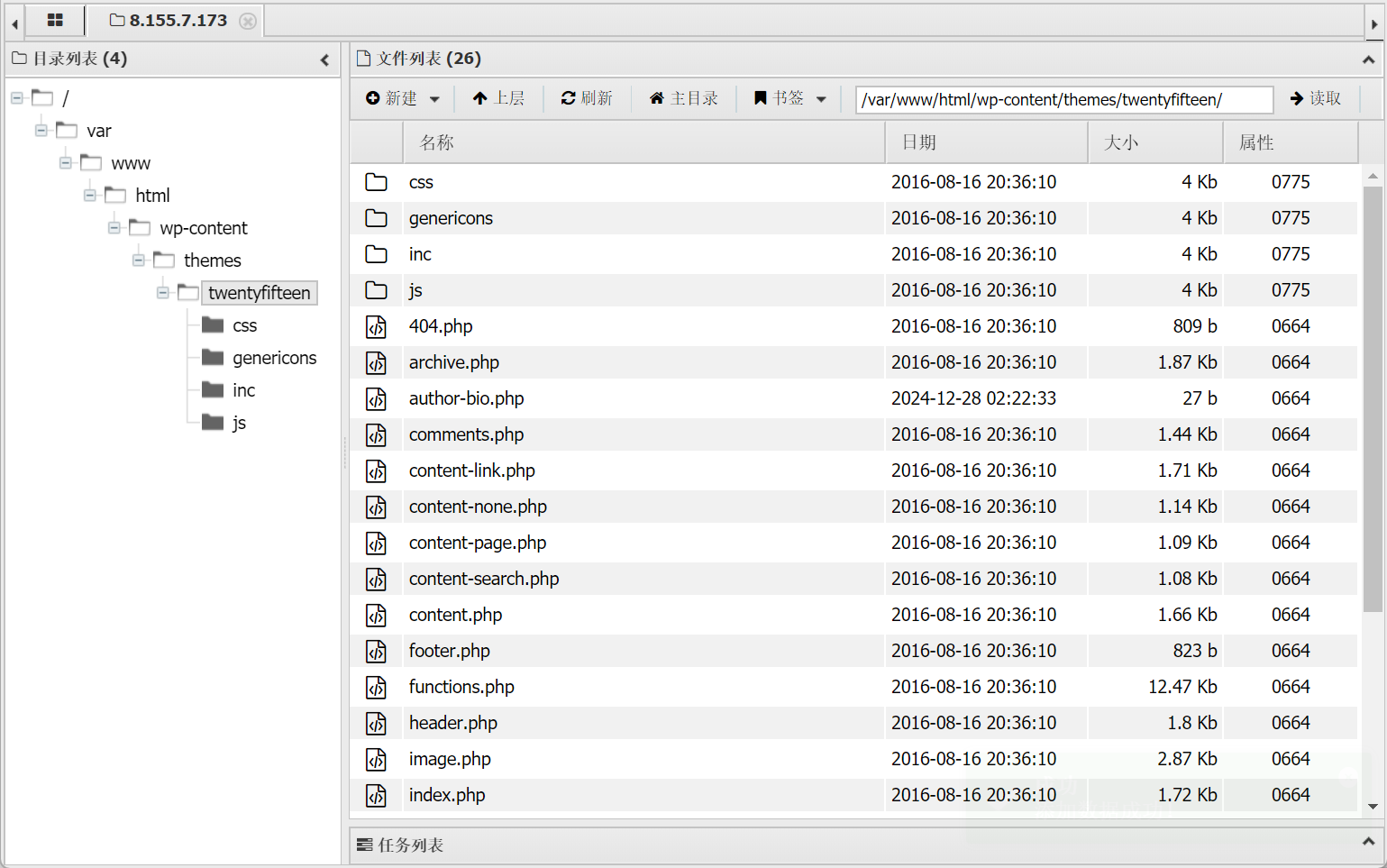Click the file list scrollbar thumb
The image size is (1387, 868).
(1373, 399)
